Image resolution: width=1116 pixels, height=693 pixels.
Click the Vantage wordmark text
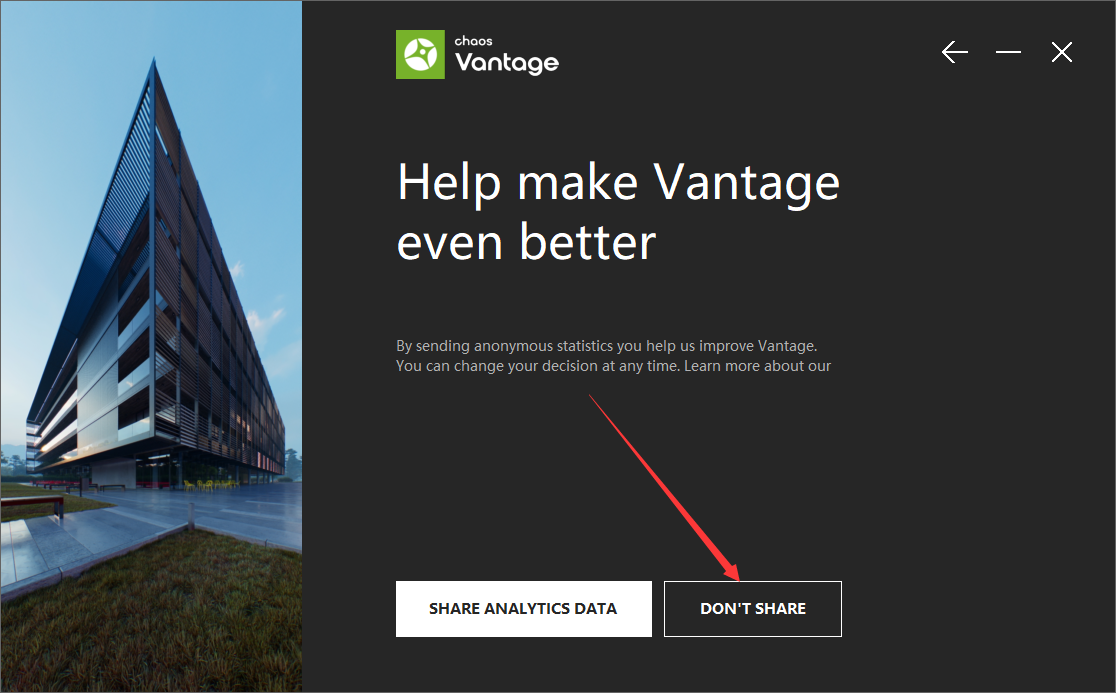[507, 63]
